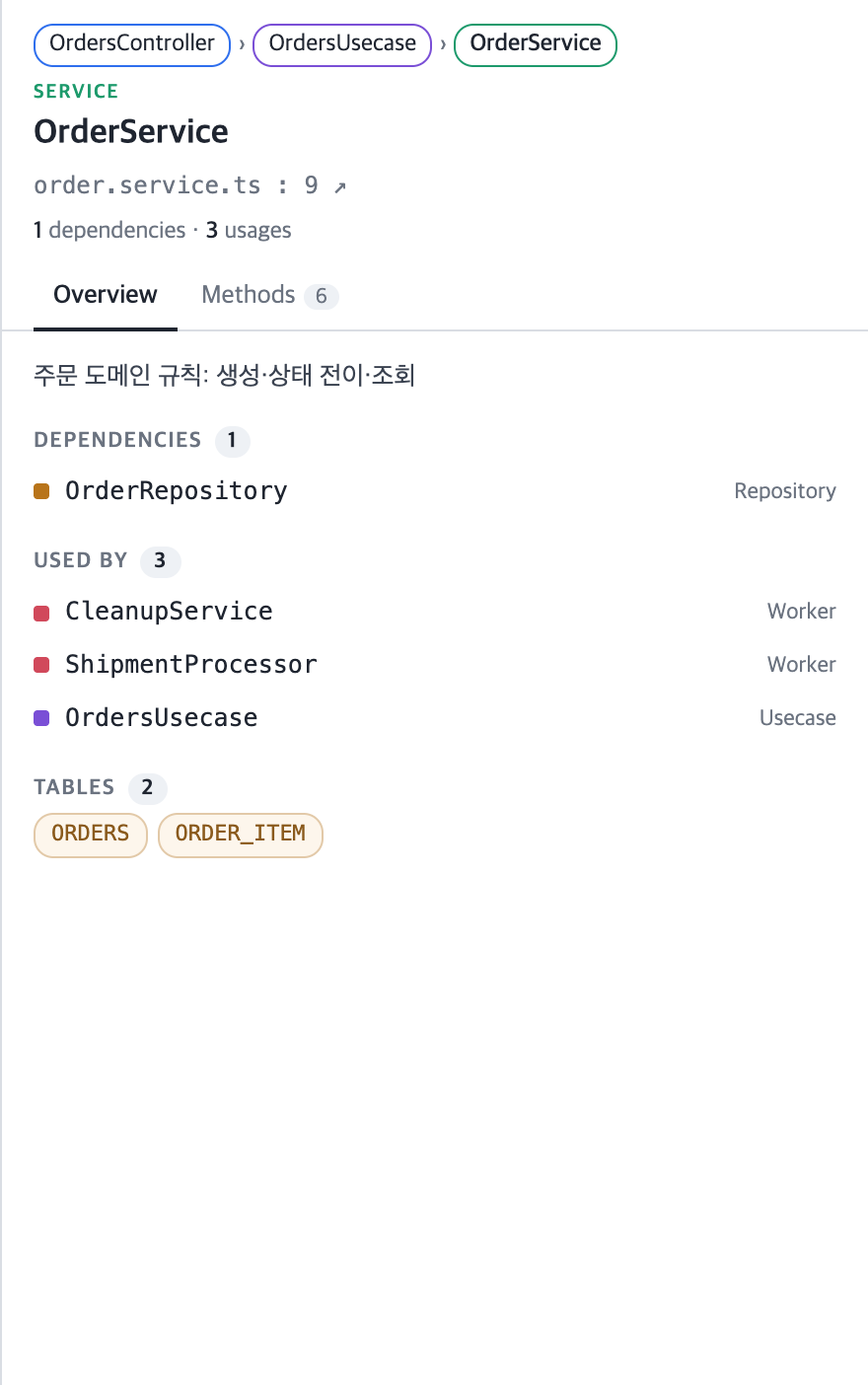Viewport: 868px width, 1385px height.
Task: Click Worker label beside CleanupService
Action: (x=802, y=612)
